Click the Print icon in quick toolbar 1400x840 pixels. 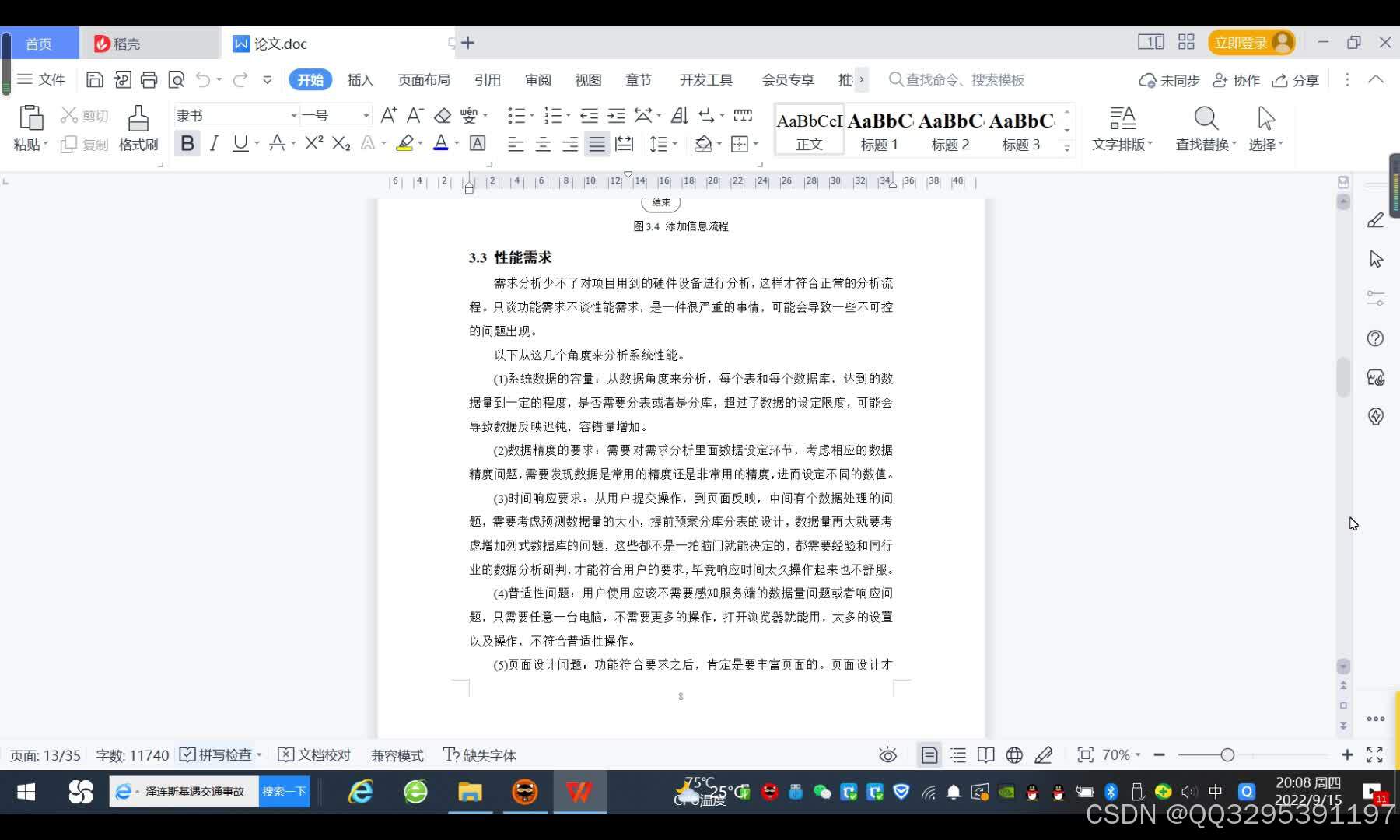click(149, 79)
